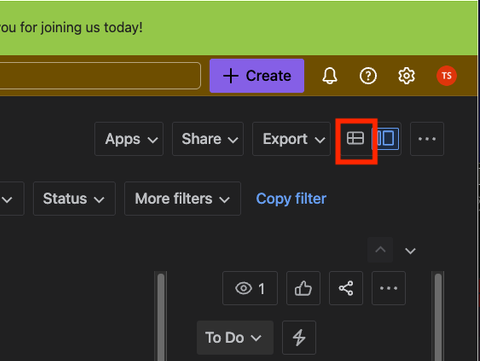
Task: Click the Create button
Action: (x=257, y=76)
